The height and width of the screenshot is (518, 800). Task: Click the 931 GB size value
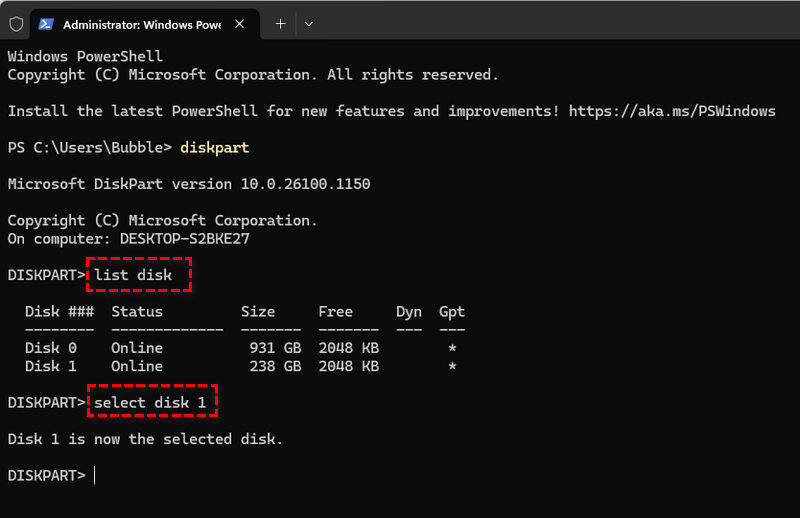pyautogui.click(x=275, y=348)
